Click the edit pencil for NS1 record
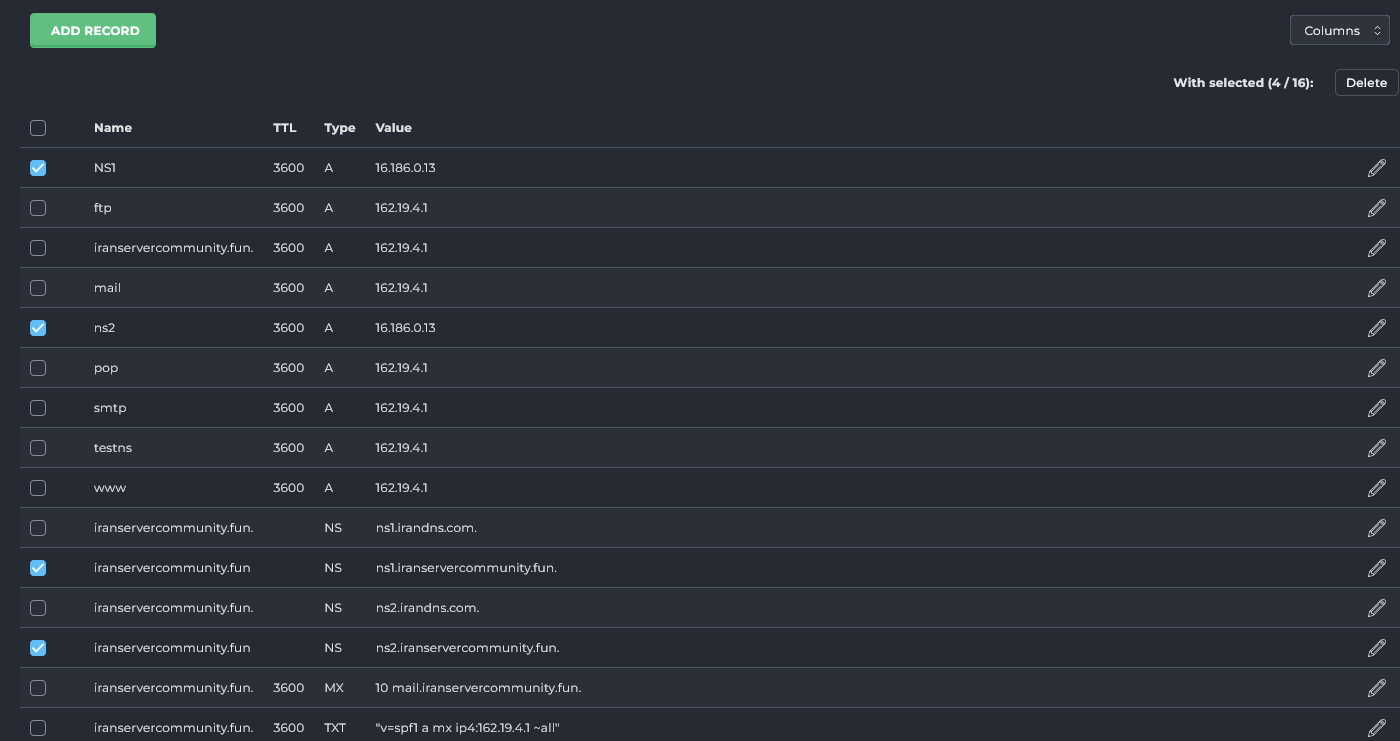1400x741 pixels. [x=1376, y=168]
